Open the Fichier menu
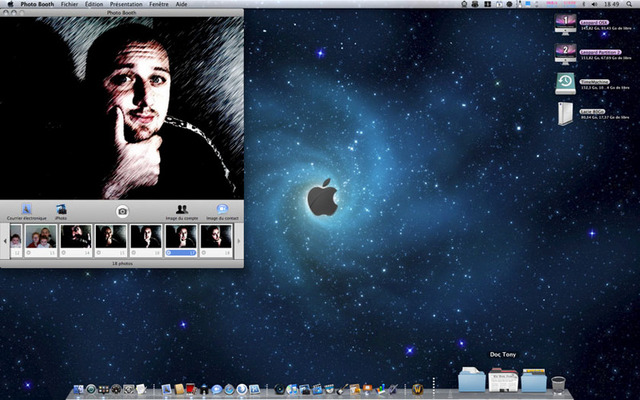 click(x=69, y=4)
